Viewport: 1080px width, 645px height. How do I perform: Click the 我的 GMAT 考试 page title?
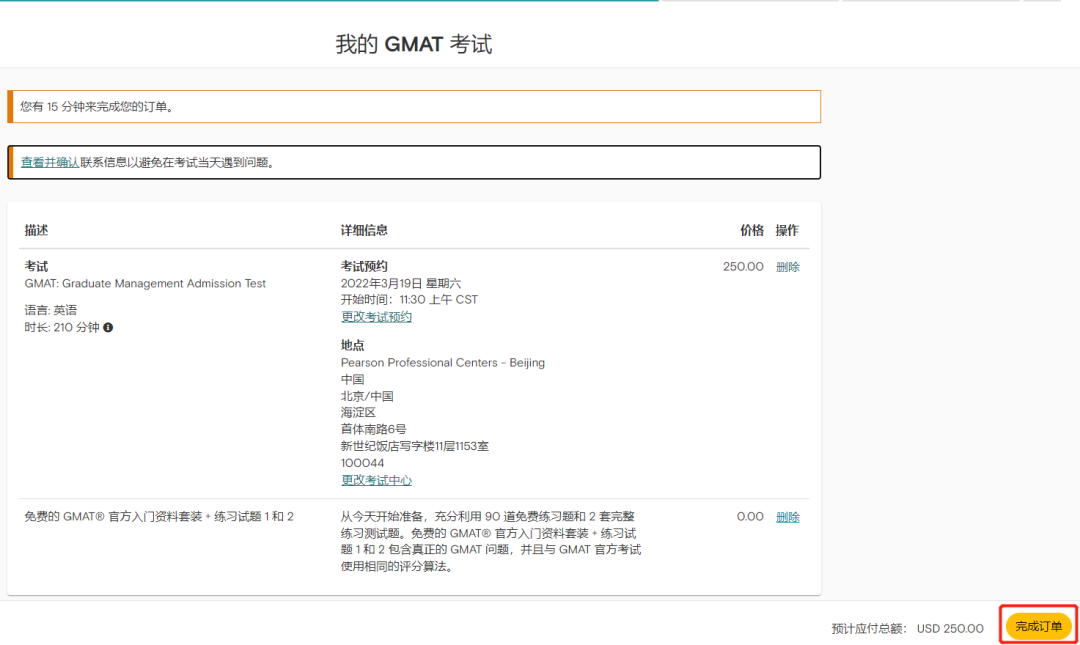click(414, 44)
